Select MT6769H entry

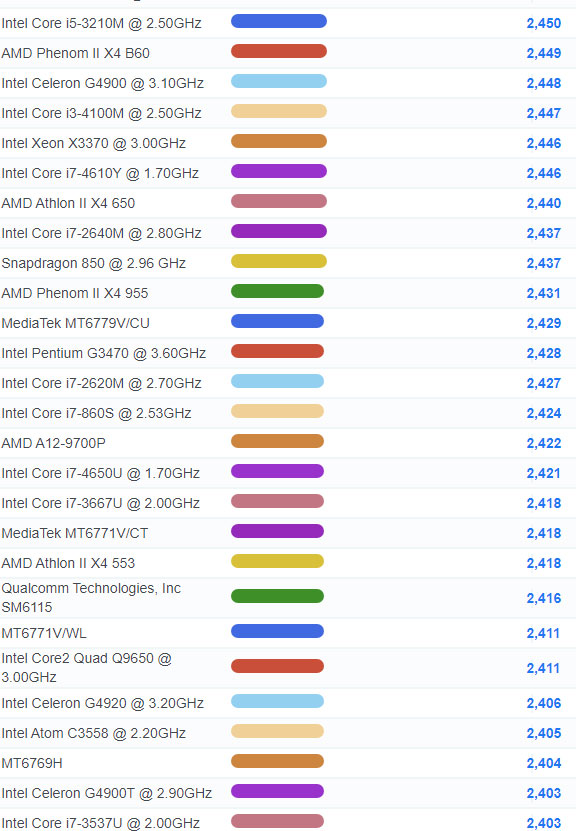(x=32, y=763)
